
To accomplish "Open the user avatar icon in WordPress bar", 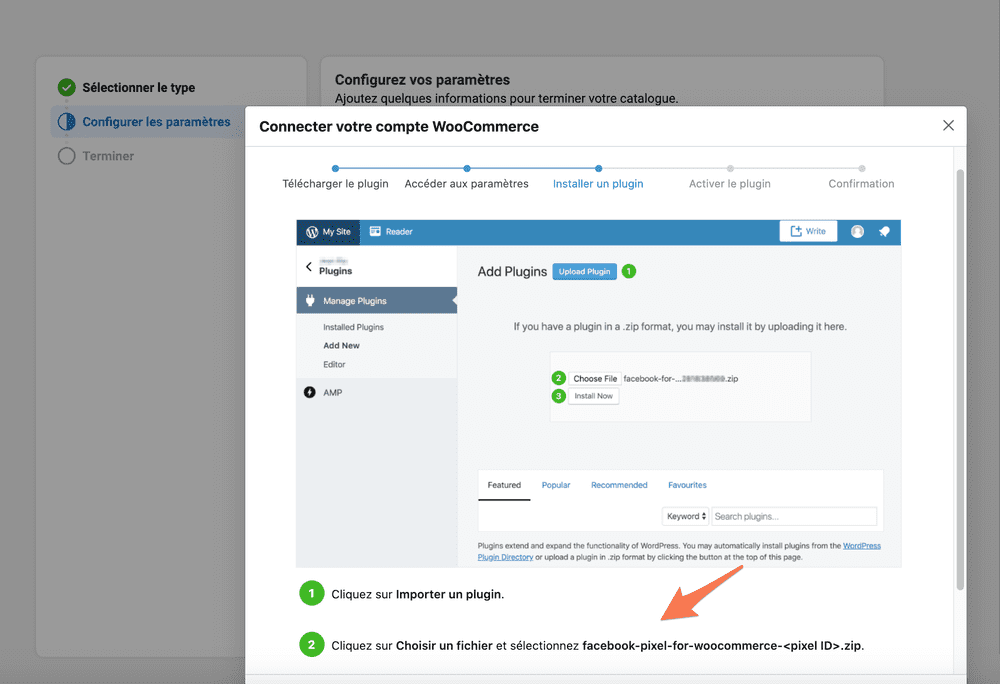I will point(857,231).
